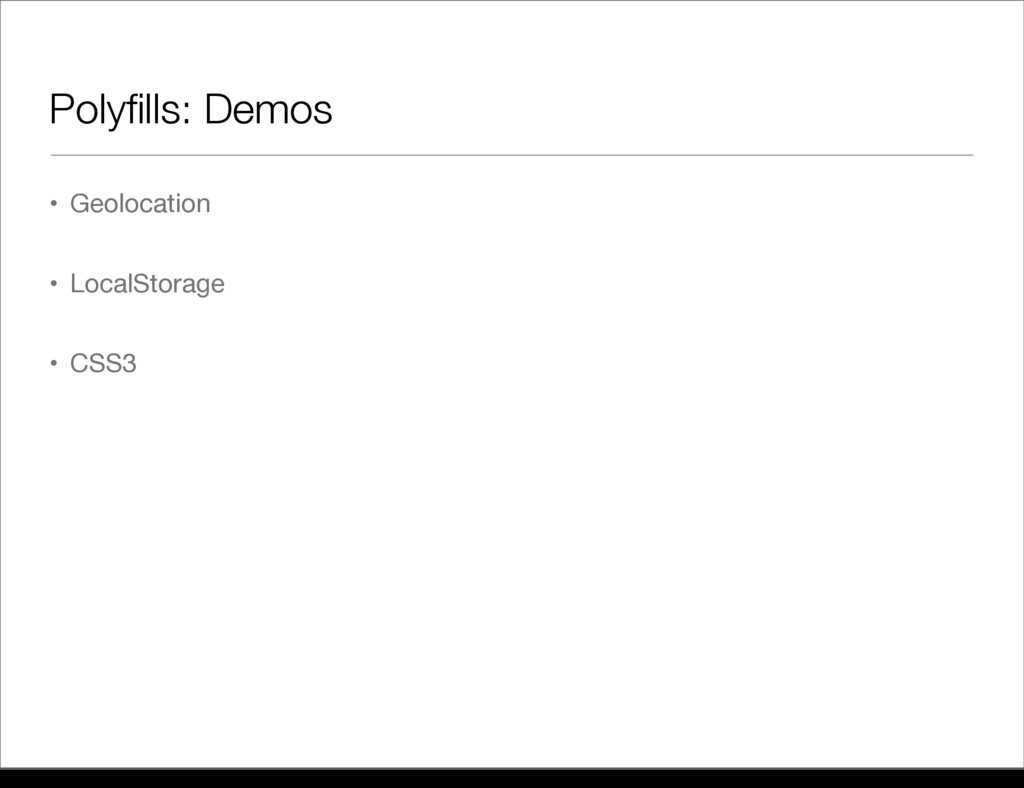
Task: Click the capital G in Geolocation
Action: 79,204
